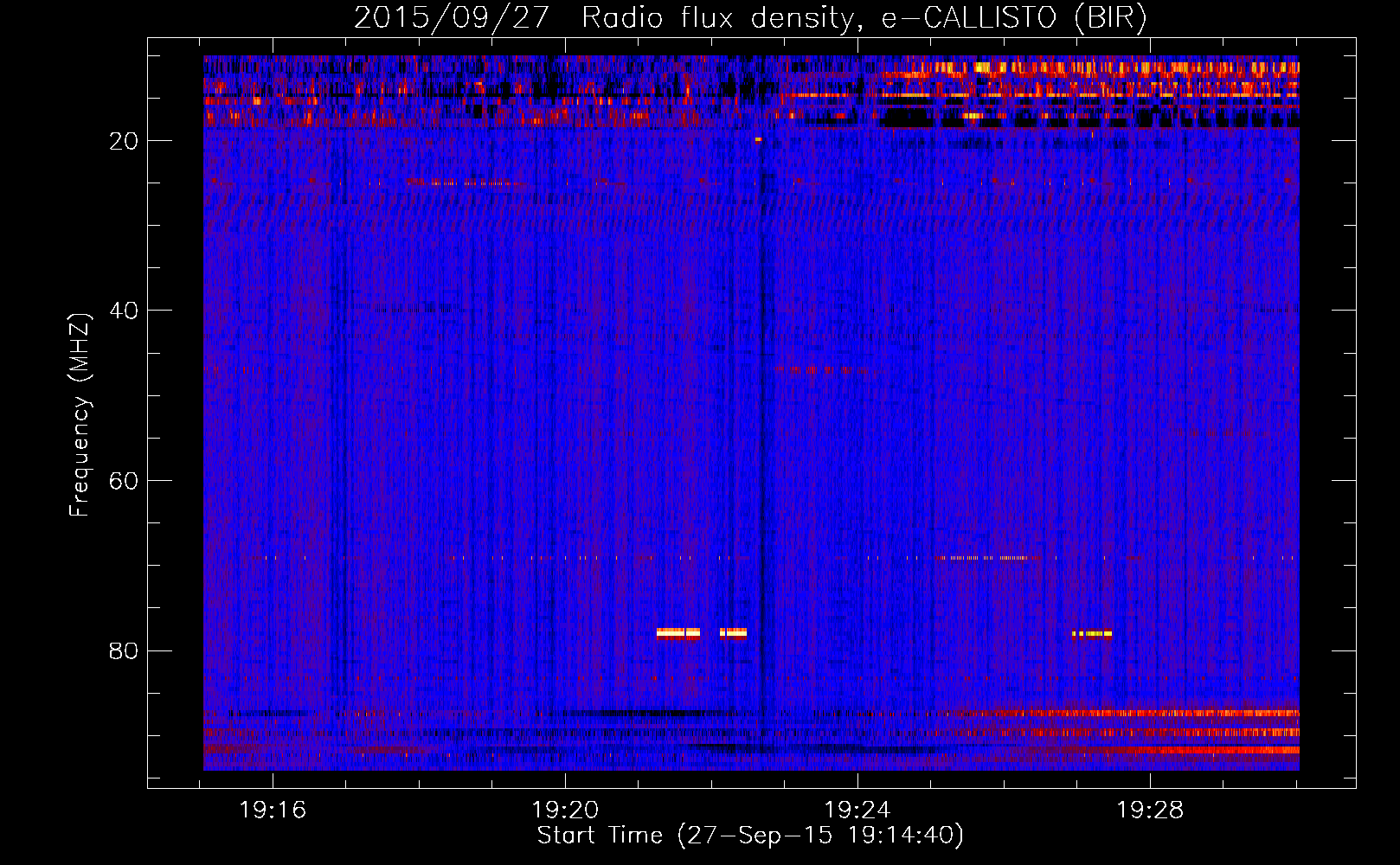Click the plot title "2015/09/27 Radio flux density, e-CALLISTO (BIR)"
Image resolution: width=1400 pixels, height=865 pixels.
750,17
